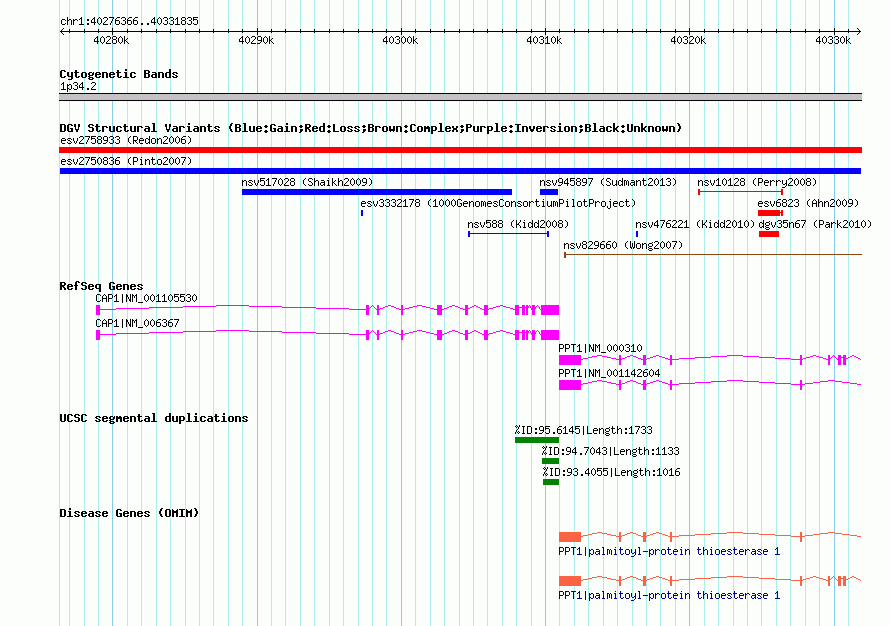Click the 40290k ruler tick label

coord(256,40)
